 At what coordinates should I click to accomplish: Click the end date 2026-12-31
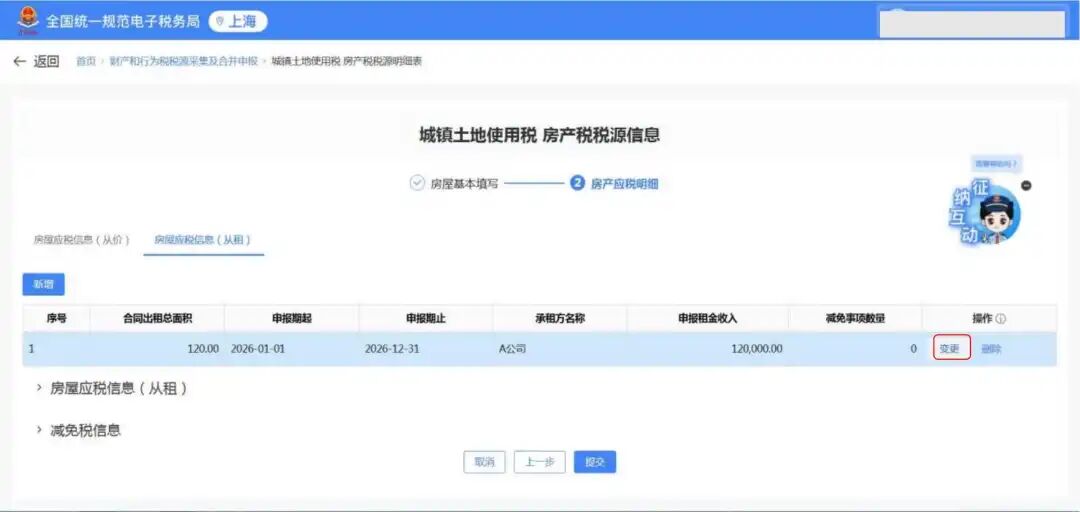pos(391,349)
